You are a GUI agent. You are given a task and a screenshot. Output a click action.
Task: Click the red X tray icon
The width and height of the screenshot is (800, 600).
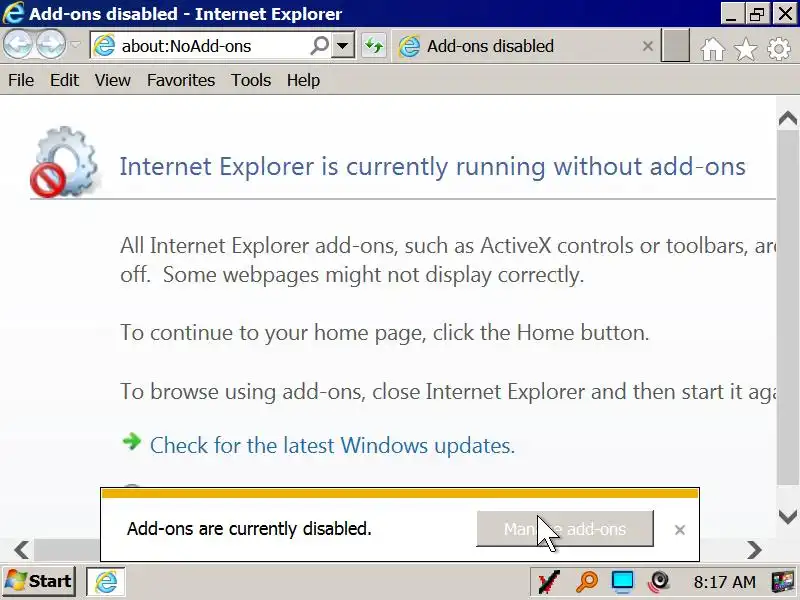pos(549,582)
